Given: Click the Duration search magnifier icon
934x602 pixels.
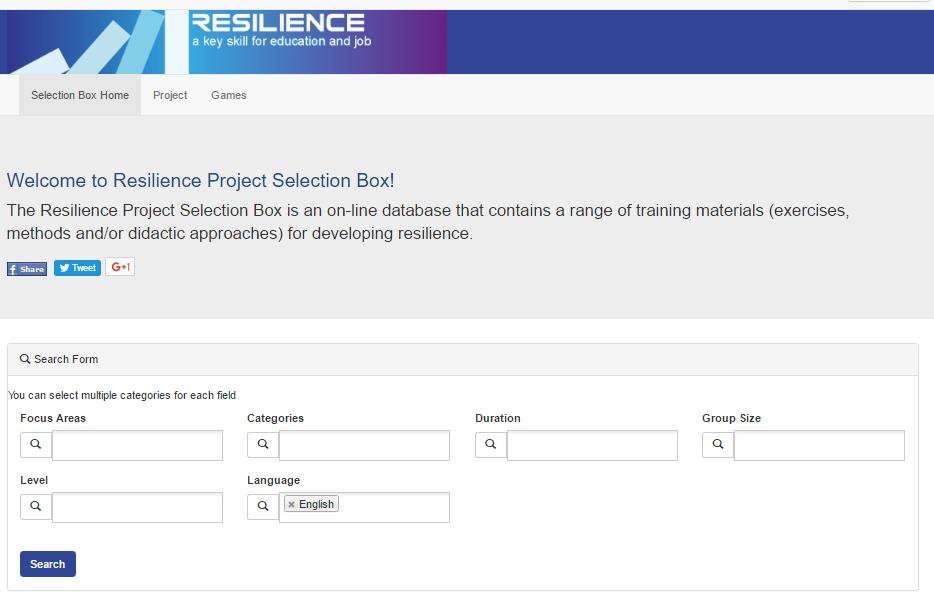Looking at the screenshot, I should coord(490,444).
